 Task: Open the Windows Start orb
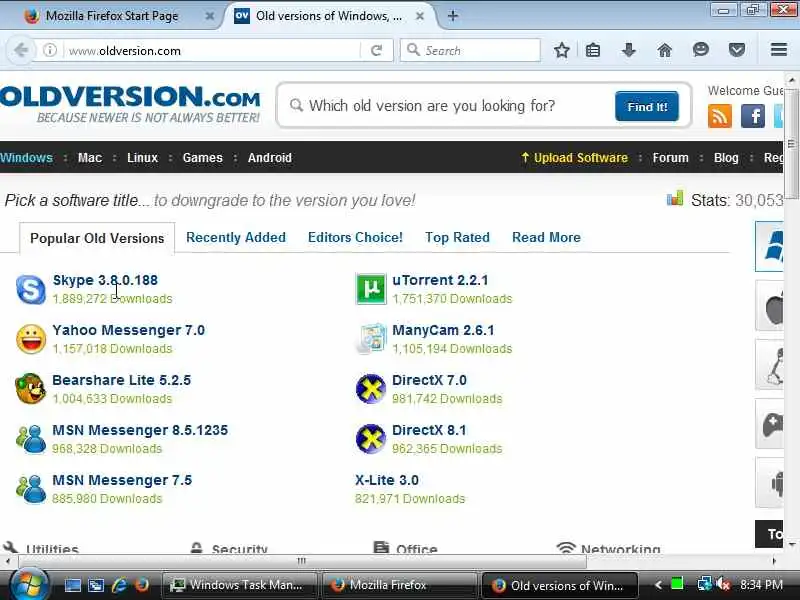30,585
